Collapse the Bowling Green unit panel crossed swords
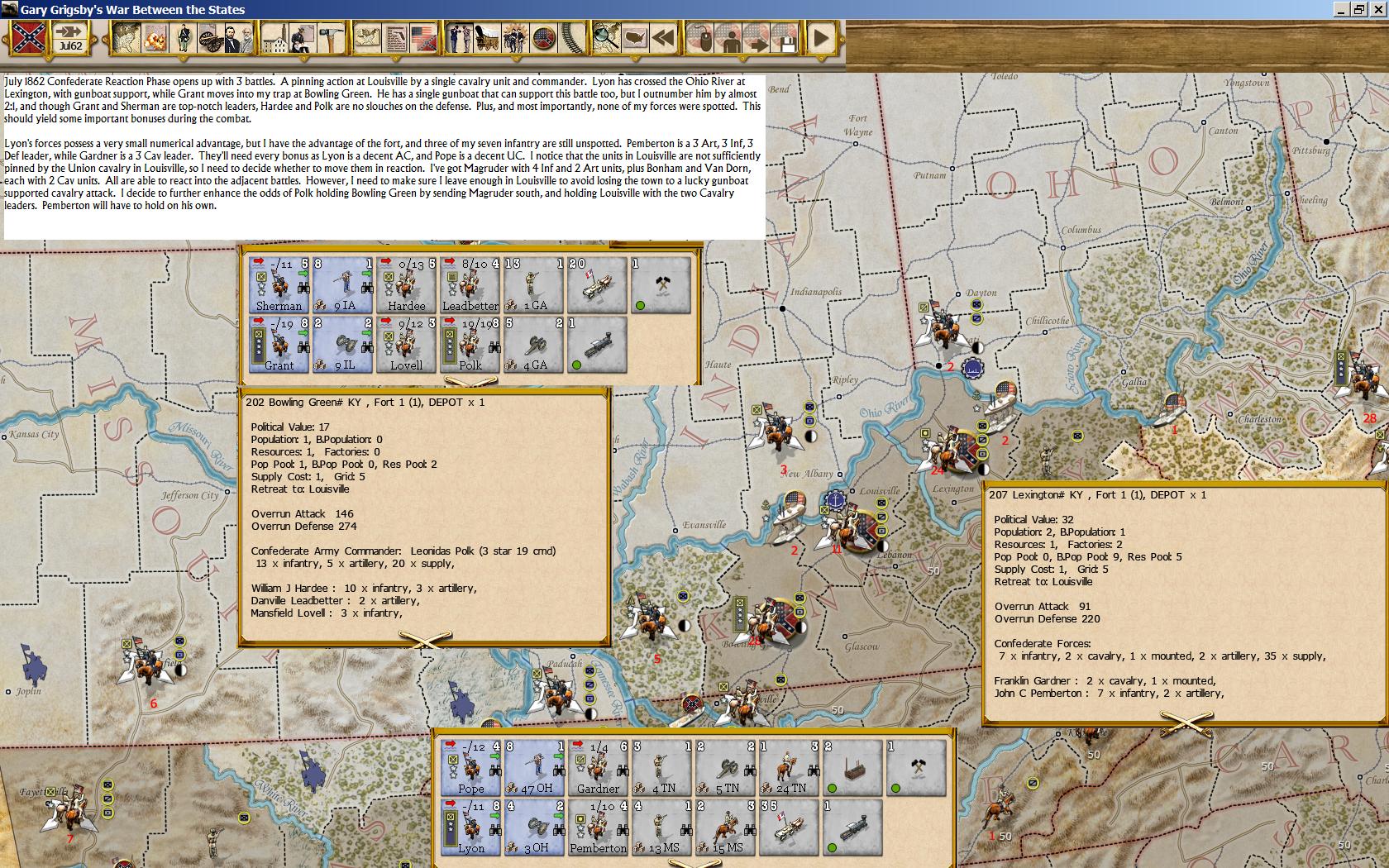1389x868 pixels. coord(470,382)
